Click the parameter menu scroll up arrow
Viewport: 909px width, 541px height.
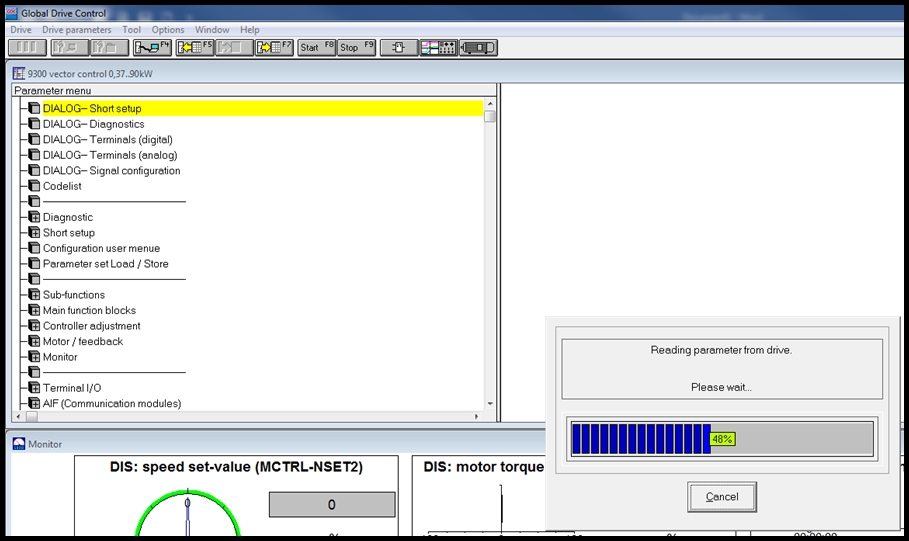(x=490, y=104)
